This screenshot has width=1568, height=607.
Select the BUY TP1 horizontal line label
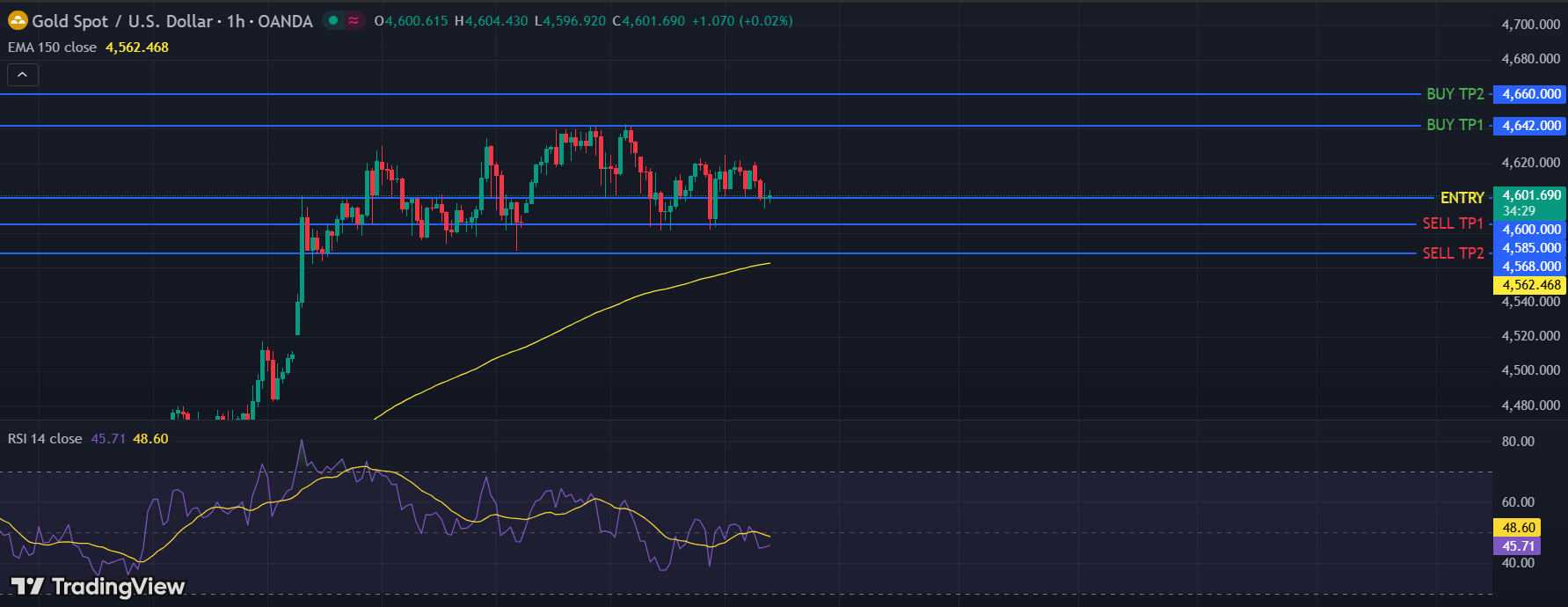click(x=1455, y=125)
